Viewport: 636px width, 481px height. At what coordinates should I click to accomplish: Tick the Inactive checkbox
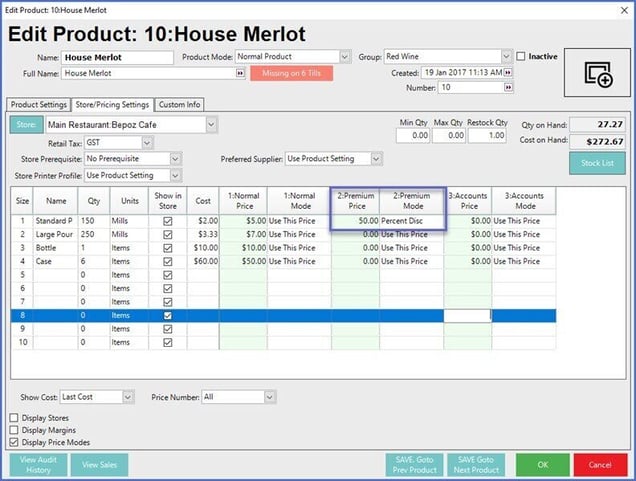(x=521, y=57)
